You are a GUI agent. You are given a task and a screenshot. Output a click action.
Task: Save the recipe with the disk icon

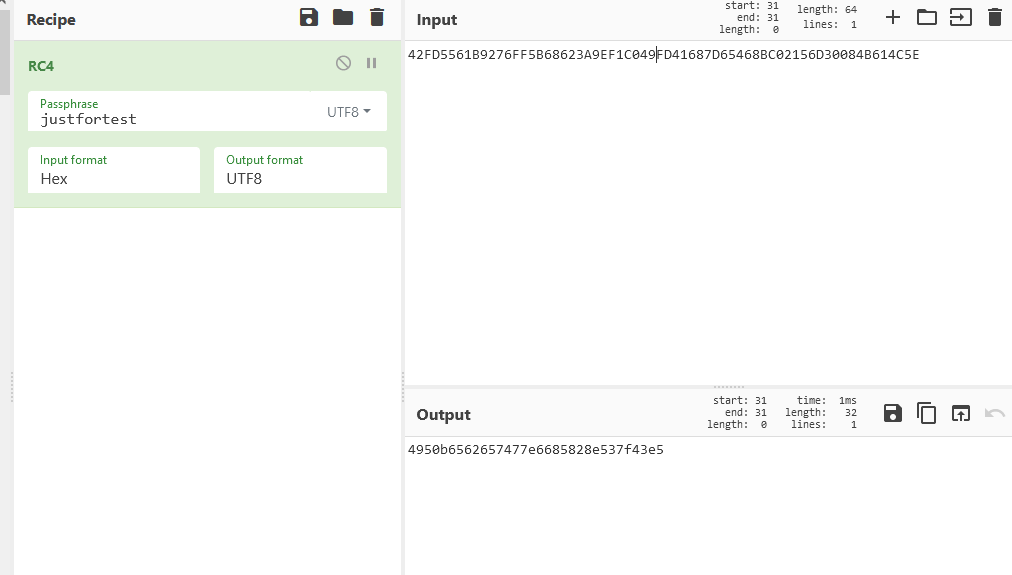tap(310, 17)
